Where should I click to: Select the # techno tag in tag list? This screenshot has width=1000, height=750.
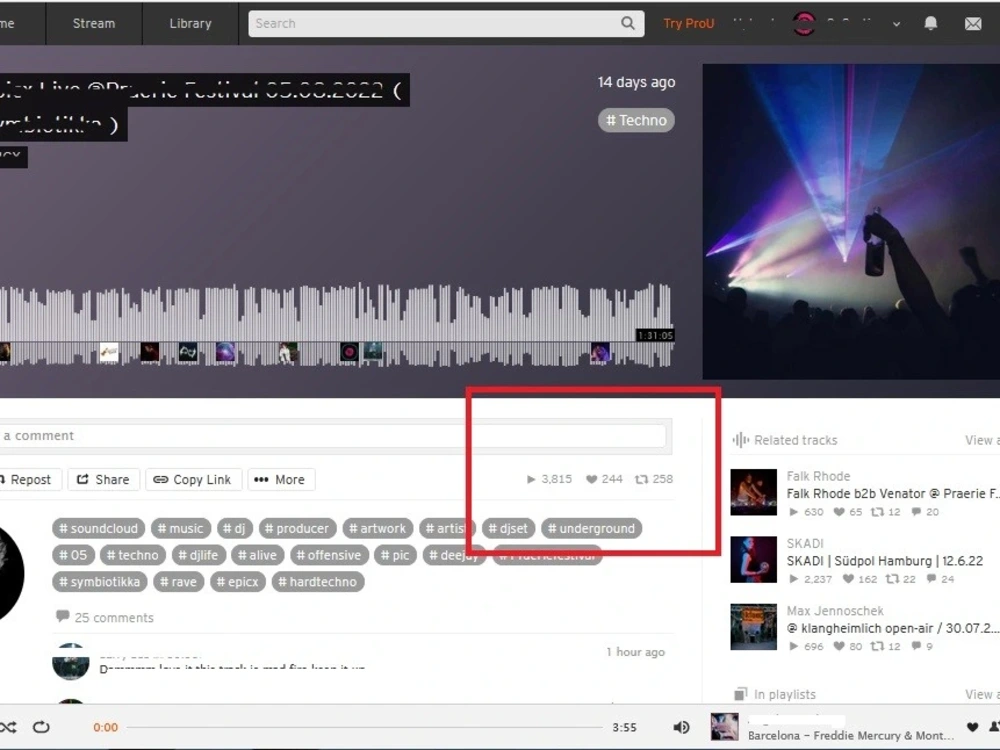133,555
